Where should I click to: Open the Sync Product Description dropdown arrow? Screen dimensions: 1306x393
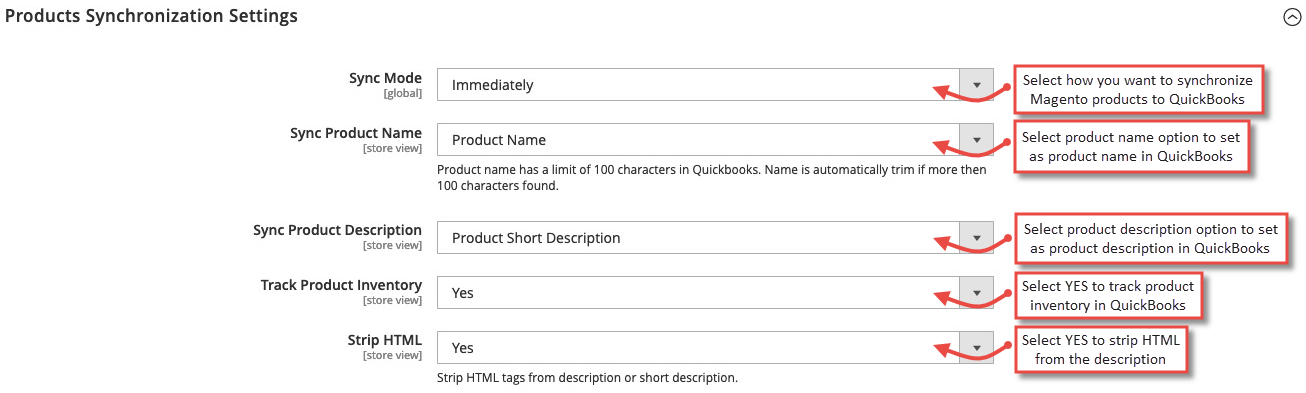(977, 238)
